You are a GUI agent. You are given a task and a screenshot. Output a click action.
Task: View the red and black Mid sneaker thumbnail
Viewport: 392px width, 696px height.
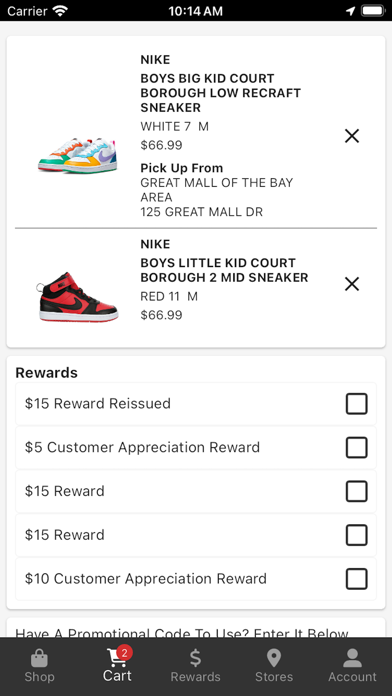click(78, 297)
